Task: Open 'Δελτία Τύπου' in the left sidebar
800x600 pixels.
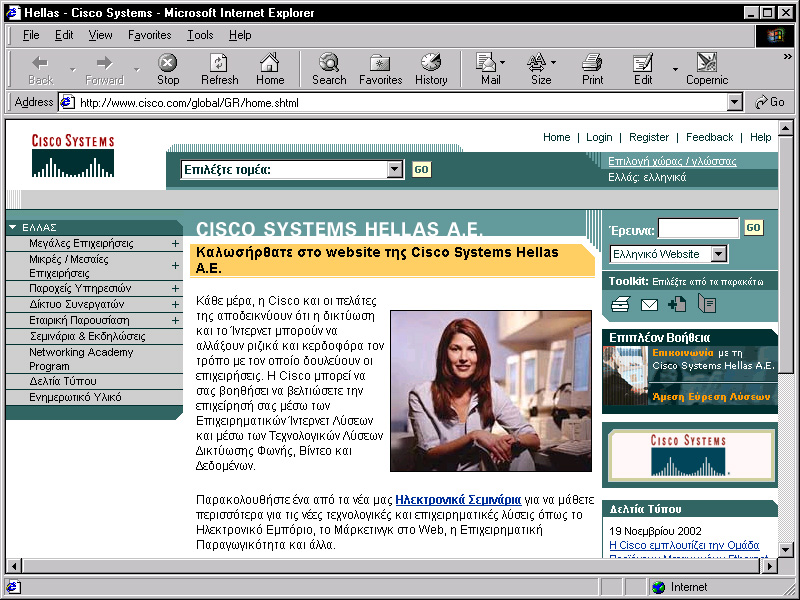Action: pyautogui.click(x=63, y=381)
